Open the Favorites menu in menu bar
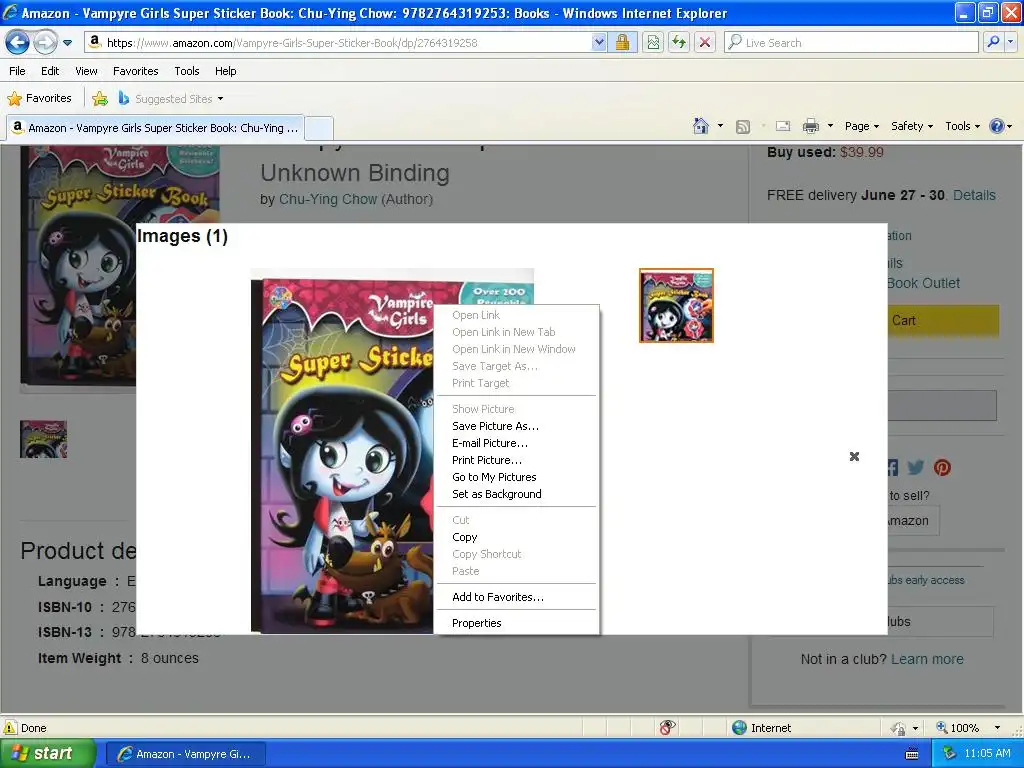Viewport: 1024px width, 768px height. pos(135,71)
